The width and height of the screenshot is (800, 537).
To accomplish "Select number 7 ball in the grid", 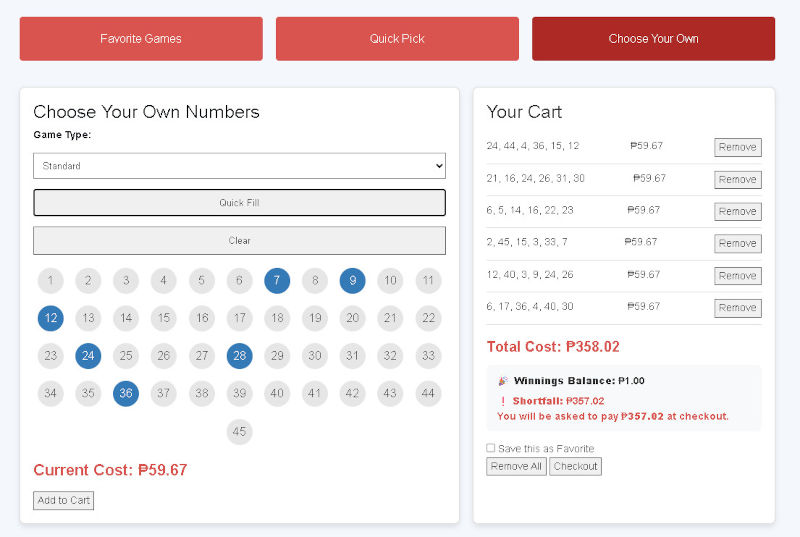I will coord(277,281).
